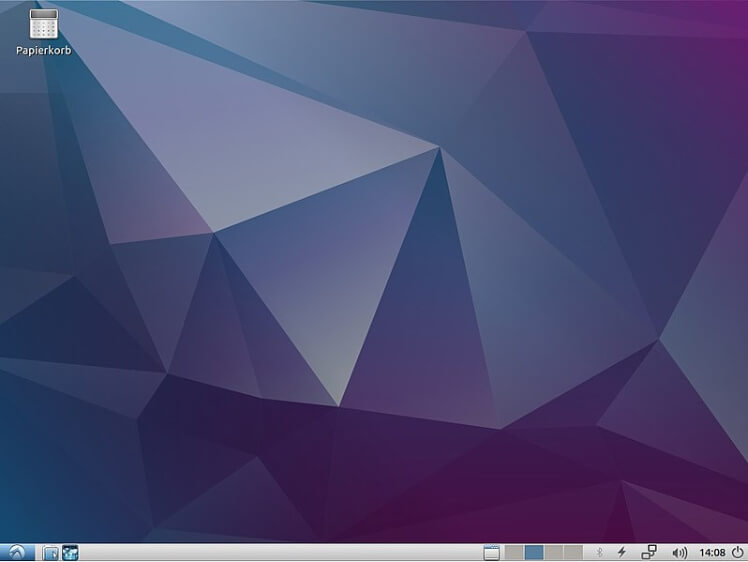Open the Papierkorb desktop icon

tap(43, 32)
